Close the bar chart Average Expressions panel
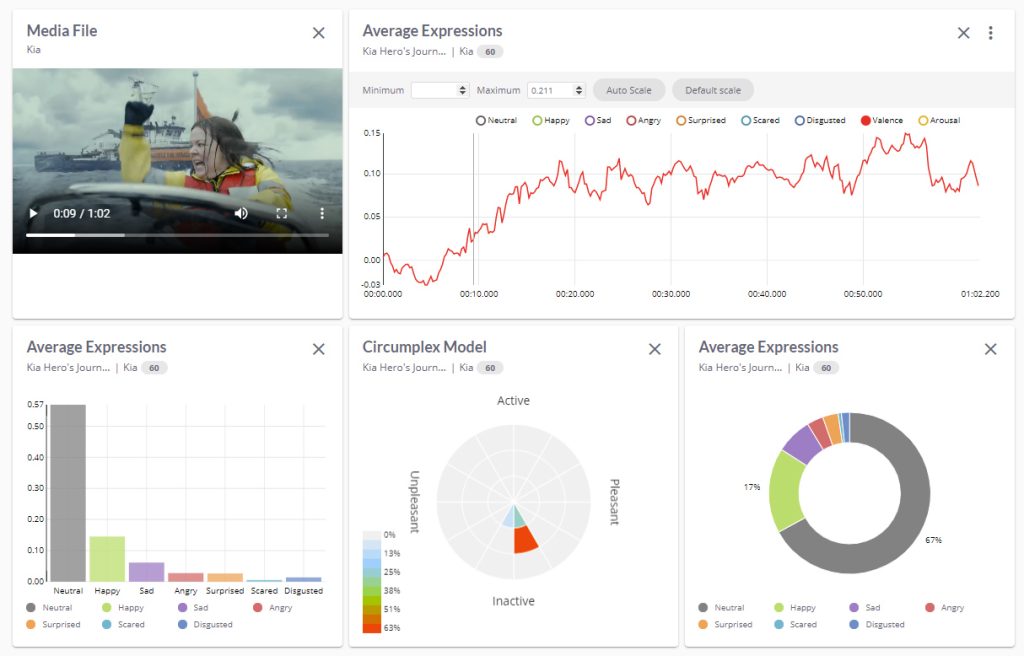 [319, 349]
